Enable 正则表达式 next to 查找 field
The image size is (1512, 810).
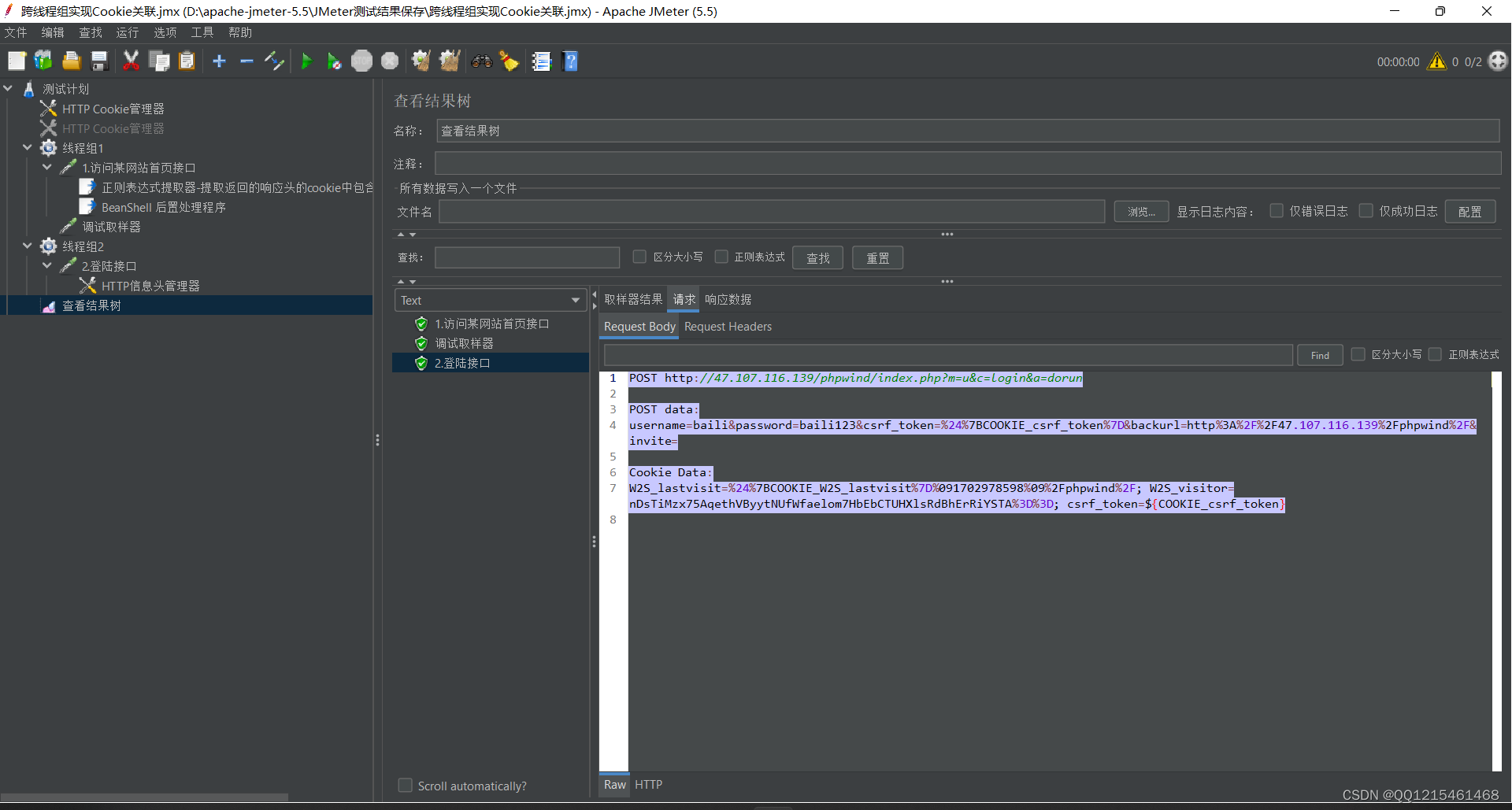click(x=721, y=257)
